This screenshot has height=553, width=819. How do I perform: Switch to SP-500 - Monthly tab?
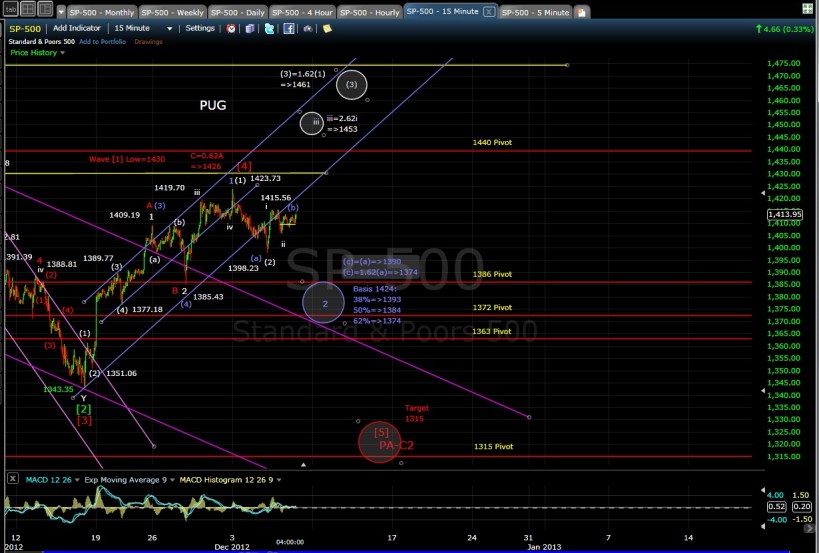pos(102,12)
